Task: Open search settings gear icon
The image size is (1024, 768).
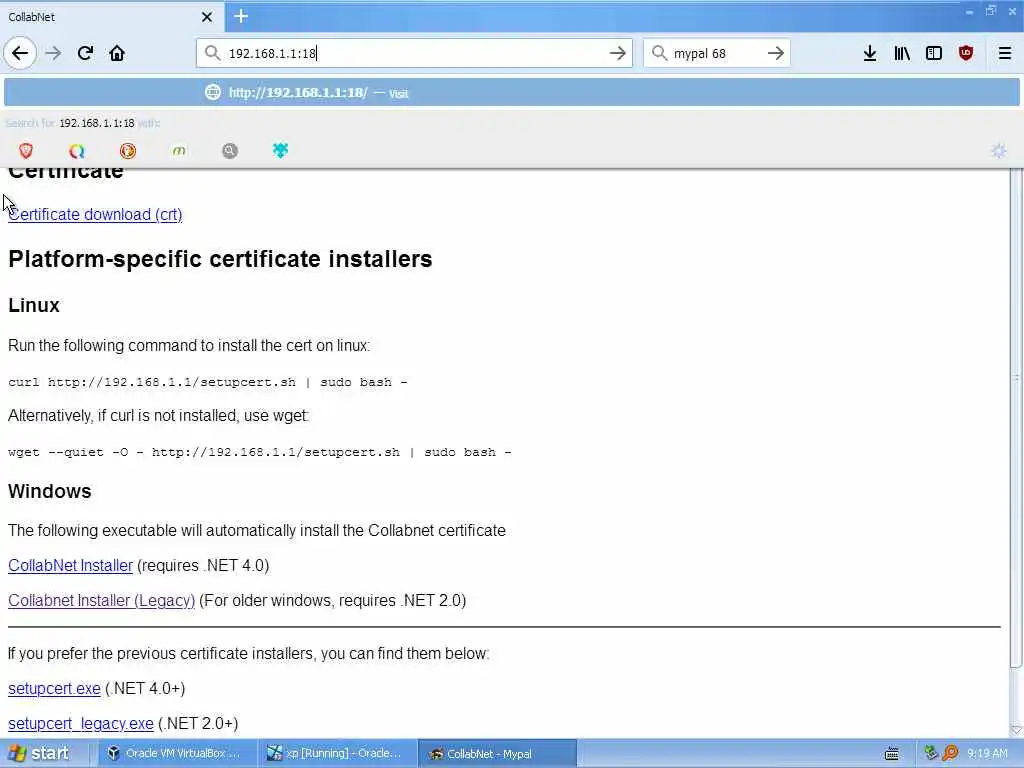Action: [999, 151]
